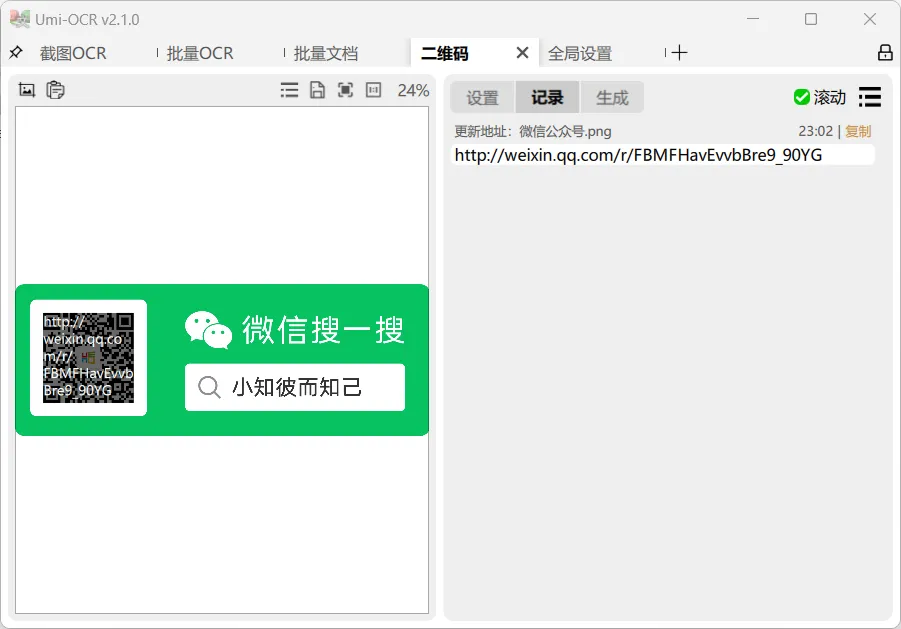Lock the tab bar with the padlock icon

pyautogui.click(x=885, y=53)
